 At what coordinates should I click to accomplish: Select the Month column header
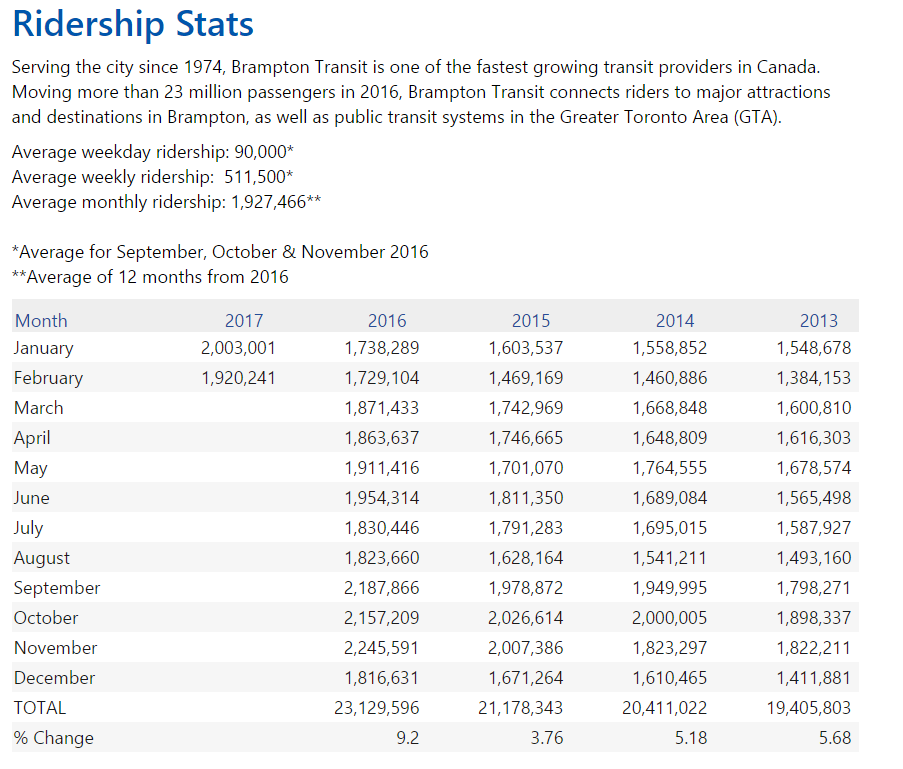tap(41, 321)
